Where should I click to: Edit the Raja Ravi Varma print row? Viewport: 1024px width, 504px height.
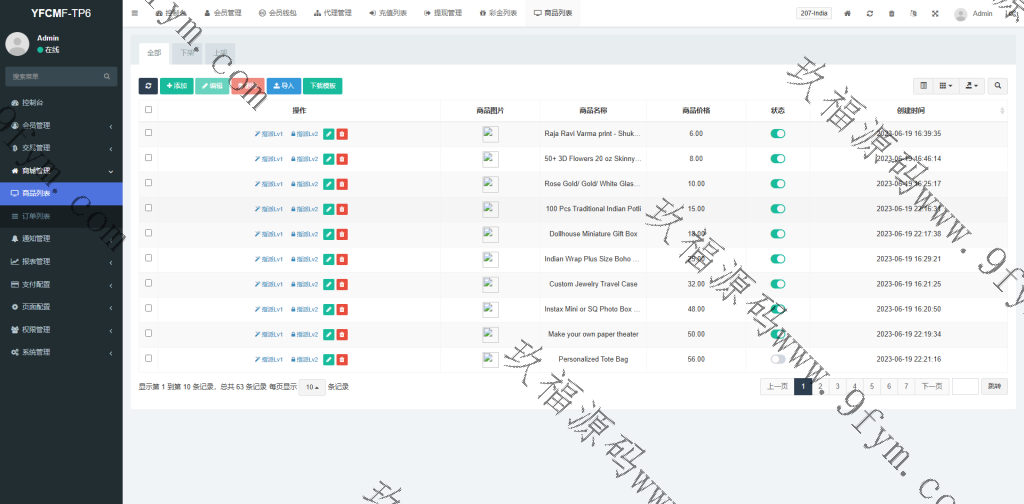click(329, 133)
